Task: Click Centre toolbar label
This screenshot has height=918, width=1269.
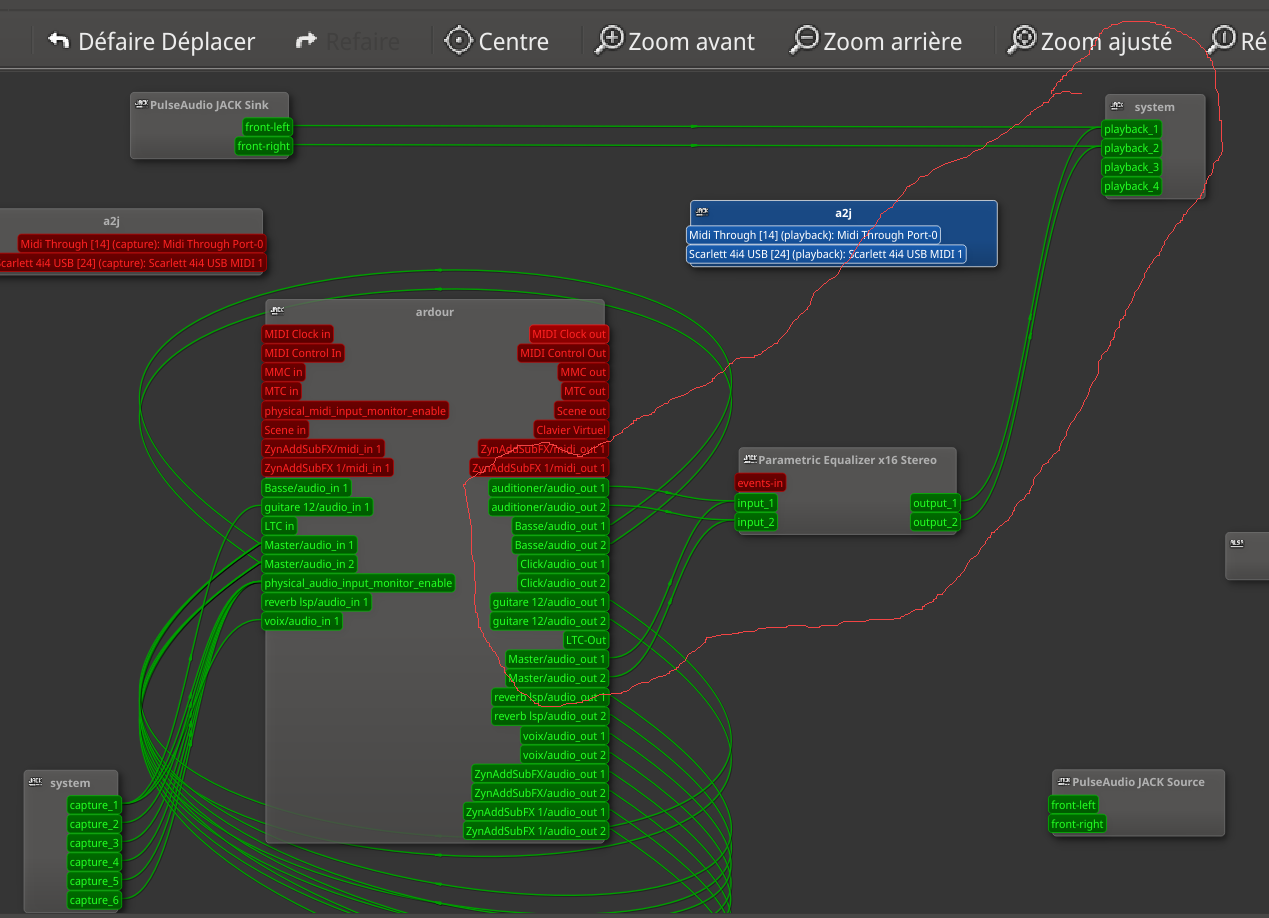Action: (x=514, y=42)
